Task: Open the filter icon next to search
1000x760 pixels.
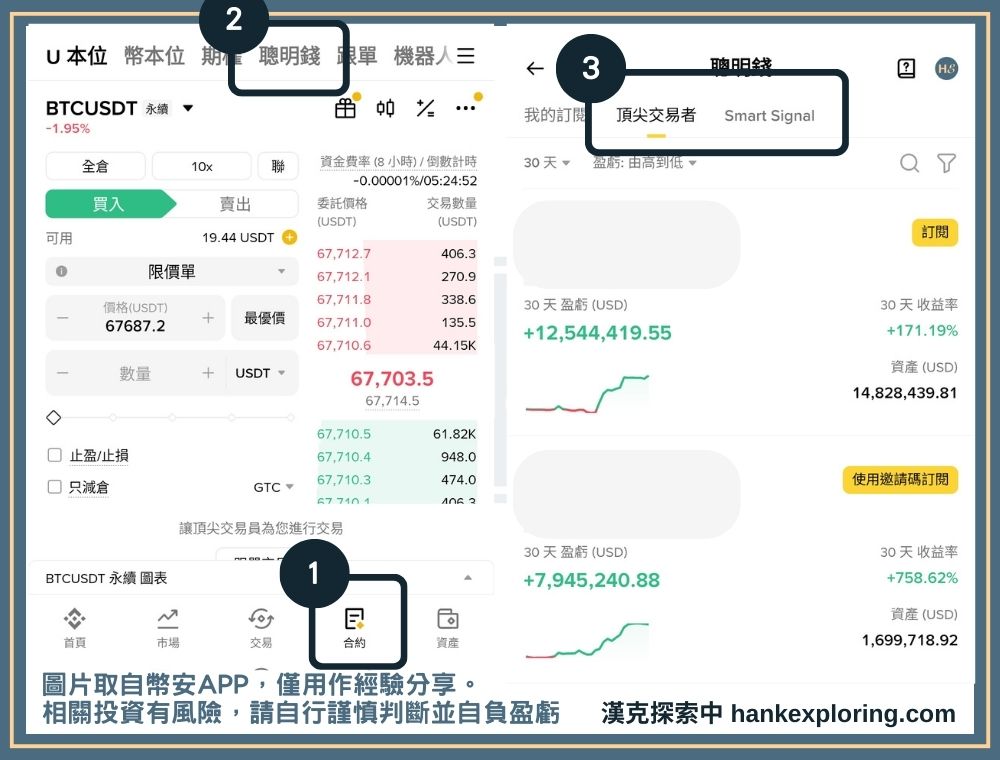Action: coord(946,161)
